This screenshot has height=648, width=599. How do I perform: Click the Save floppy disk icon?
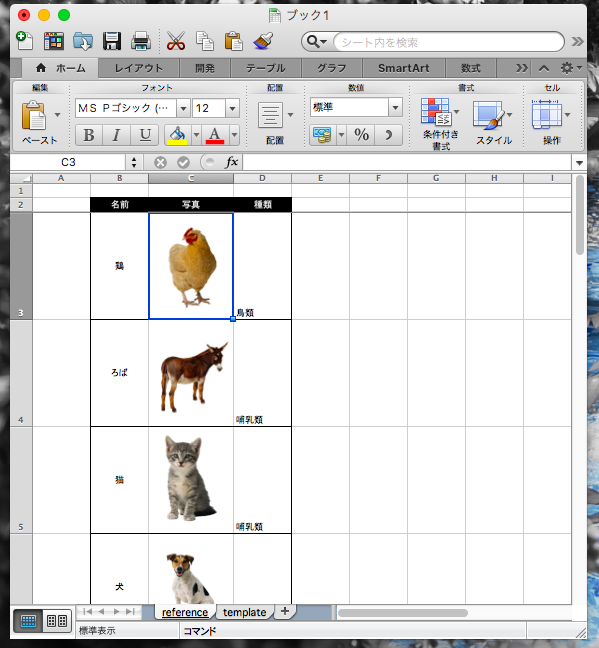(112, 41)
